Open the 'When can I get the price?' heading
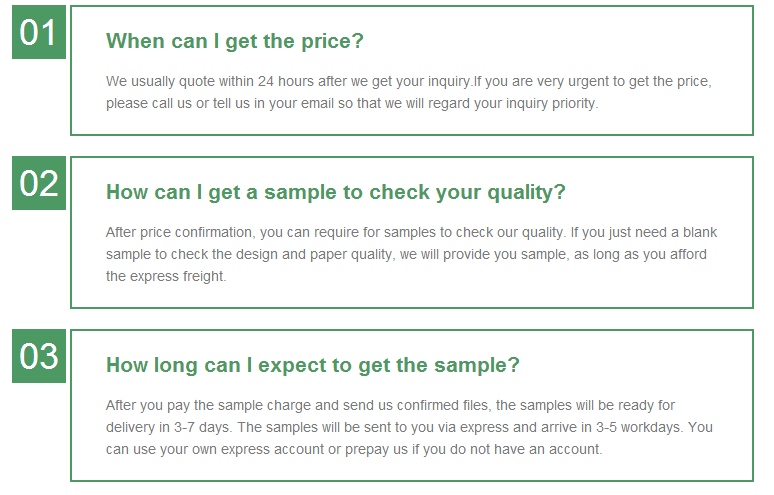Image resolution: width=774 pixels, height=495 pixels. pyautogui.click(x=234, y=41)
